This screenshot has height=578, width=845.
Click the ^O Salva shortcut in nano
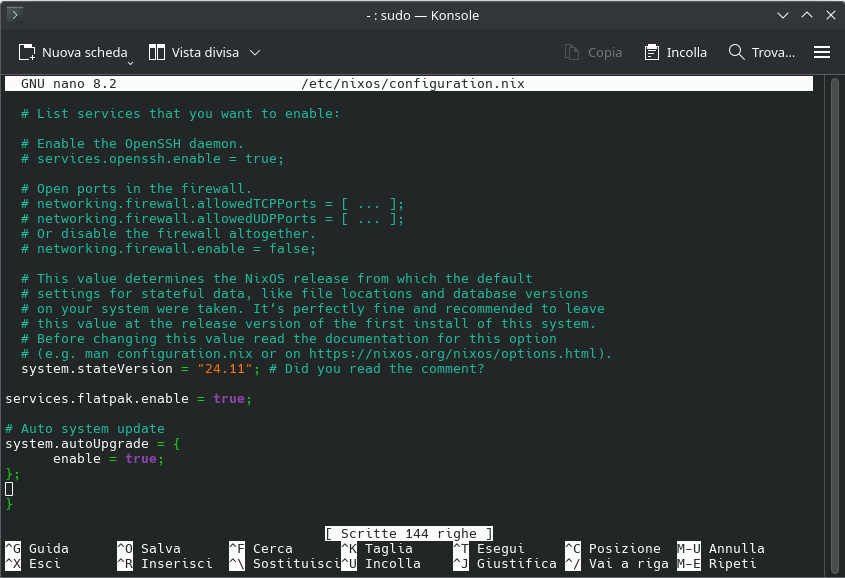pyautogui.click(x=149, y=548)
